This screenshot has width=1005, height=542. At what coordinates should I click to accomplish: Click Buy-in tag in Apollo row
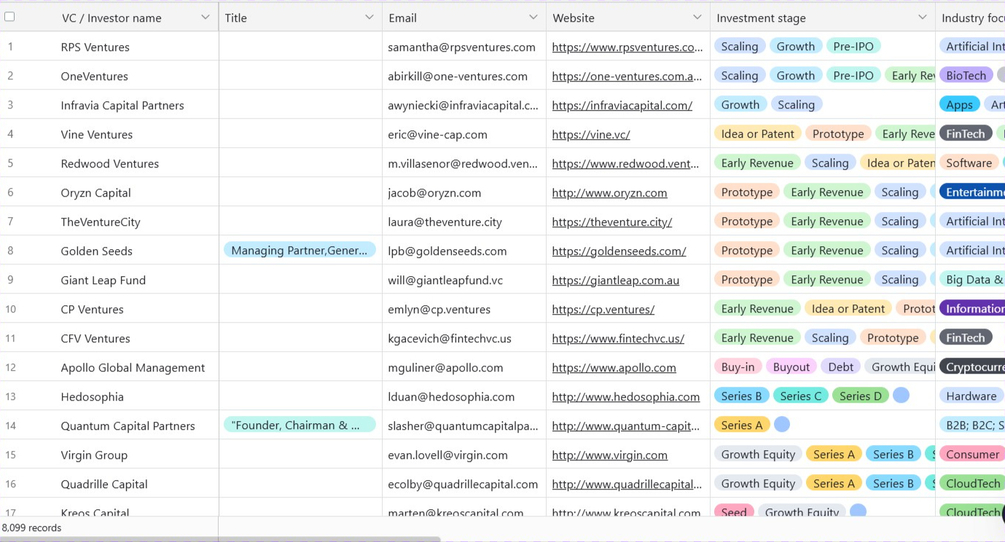pos(738,367)
